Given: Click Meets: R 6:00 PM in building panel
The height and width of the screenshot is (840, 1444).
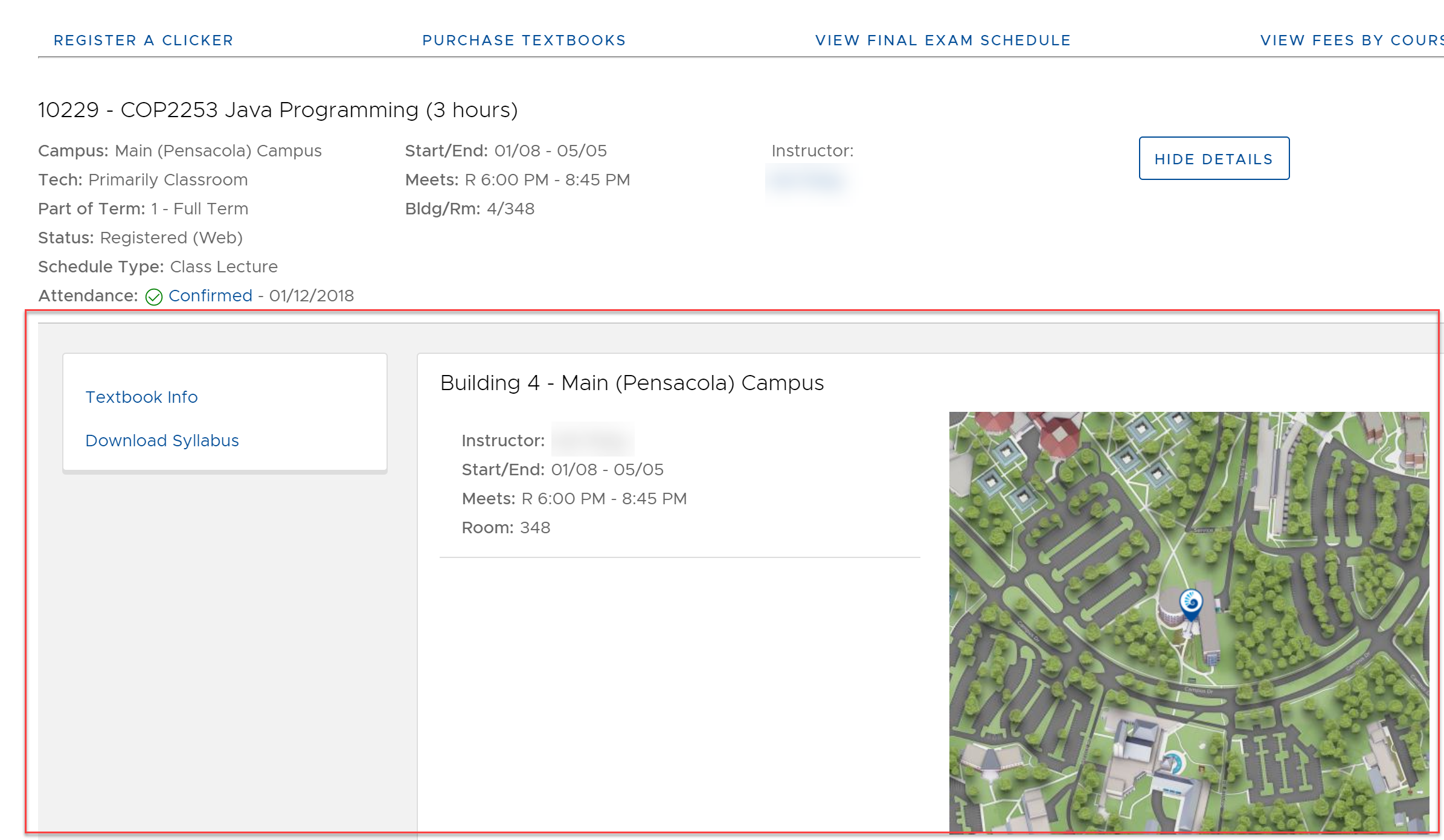Looking at the screenshot, I should click(x=574, y=499).
